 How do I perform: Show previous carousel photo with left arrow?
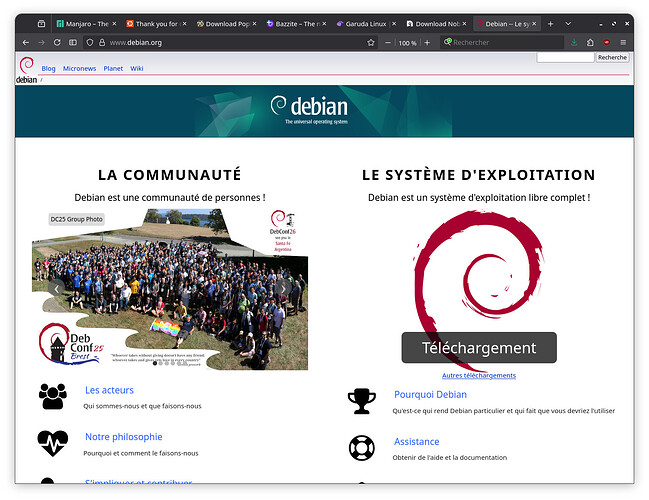[x=57, y=288]
